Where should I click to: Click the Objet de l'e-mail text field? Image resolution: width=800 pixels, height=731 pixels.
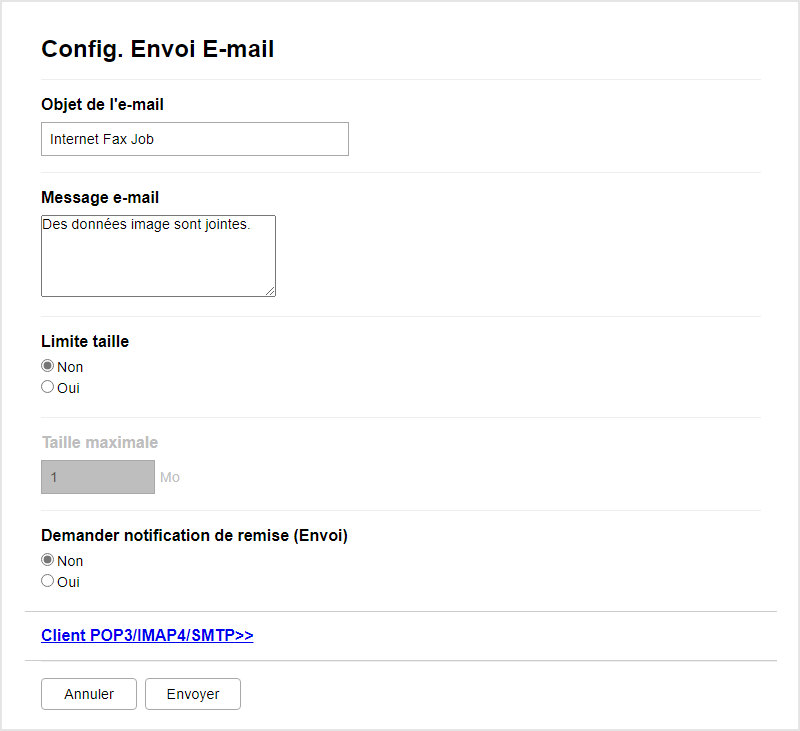point(195,139)
